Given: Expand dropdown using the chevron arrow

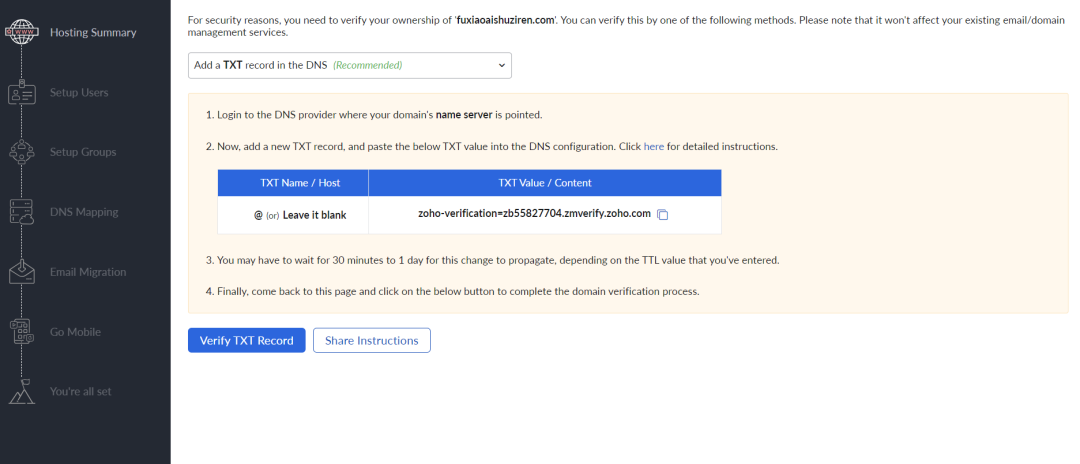Looking at the screenshot, I should [x=501, y=65].
